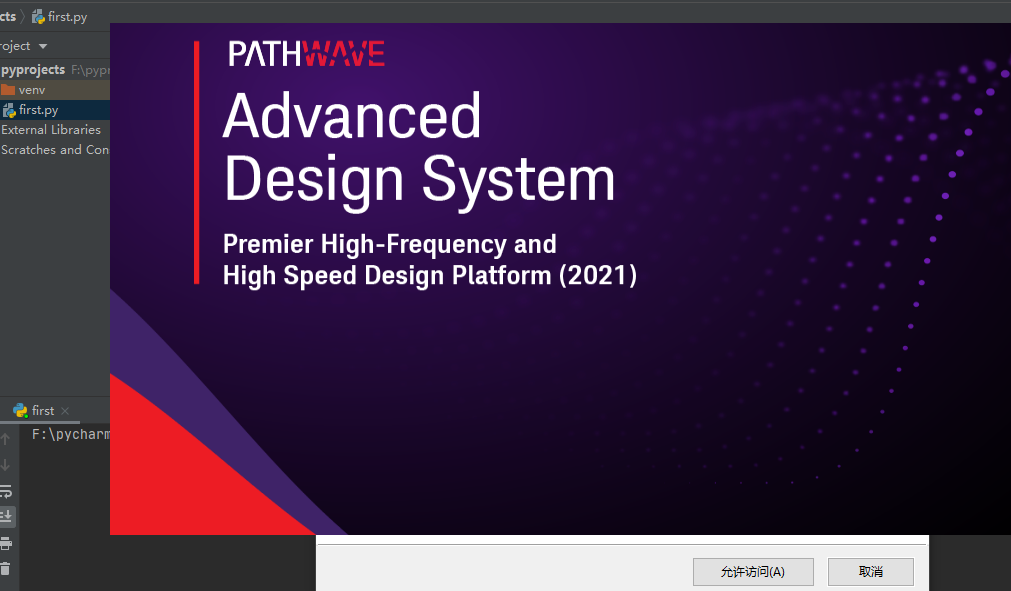Image resolution: width=1011 pixels, height=591 pixels.
Task: Click the Python file icon beside first.py in tree
Action: pyautogui.click(x=9, y=110)
